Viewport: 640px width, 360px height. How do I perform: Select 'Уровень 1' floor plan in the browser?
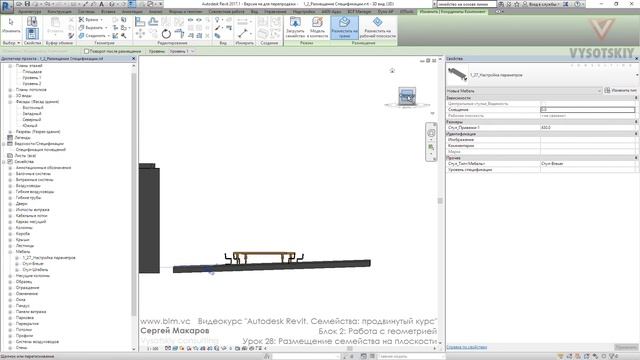click(32, 78)
